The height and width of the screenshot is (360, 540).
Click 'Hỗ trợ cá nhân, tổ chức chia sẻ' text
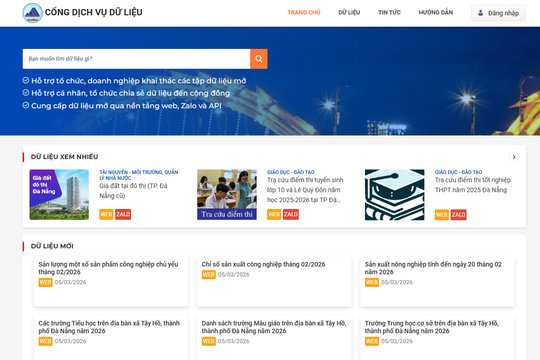click(131, 93)
